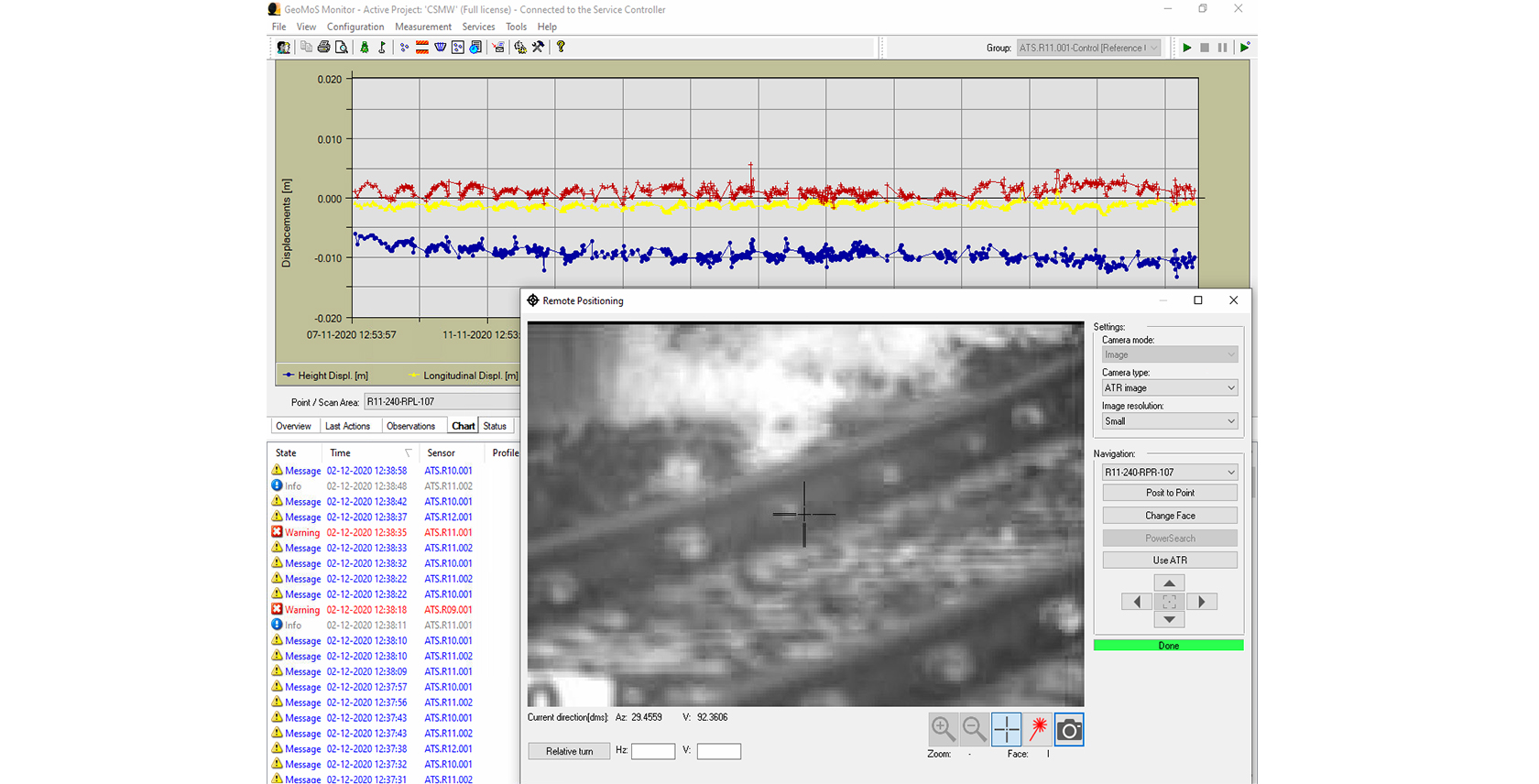Switch to the Status tab
Screen dimensions: 1539x784
click(x=495, y=426)
